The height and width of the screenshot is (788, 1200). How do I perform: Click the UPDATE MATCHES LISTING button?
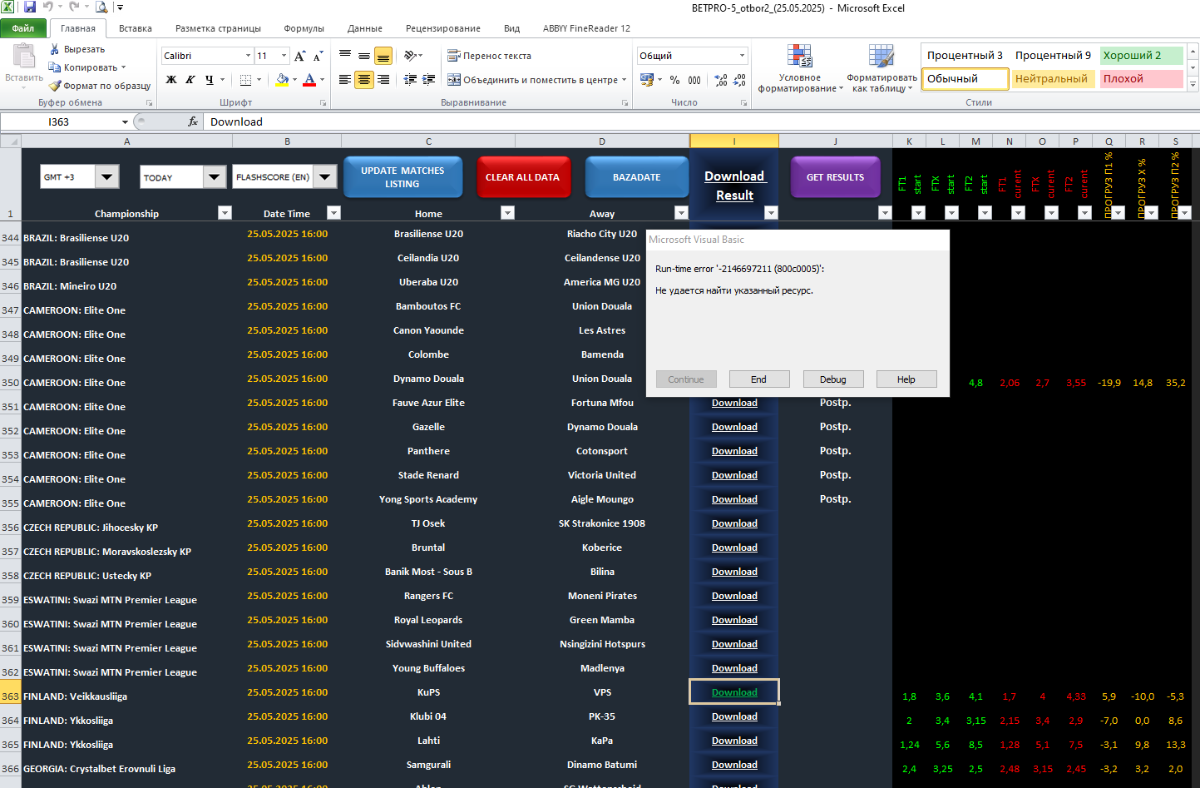(402, 177)
